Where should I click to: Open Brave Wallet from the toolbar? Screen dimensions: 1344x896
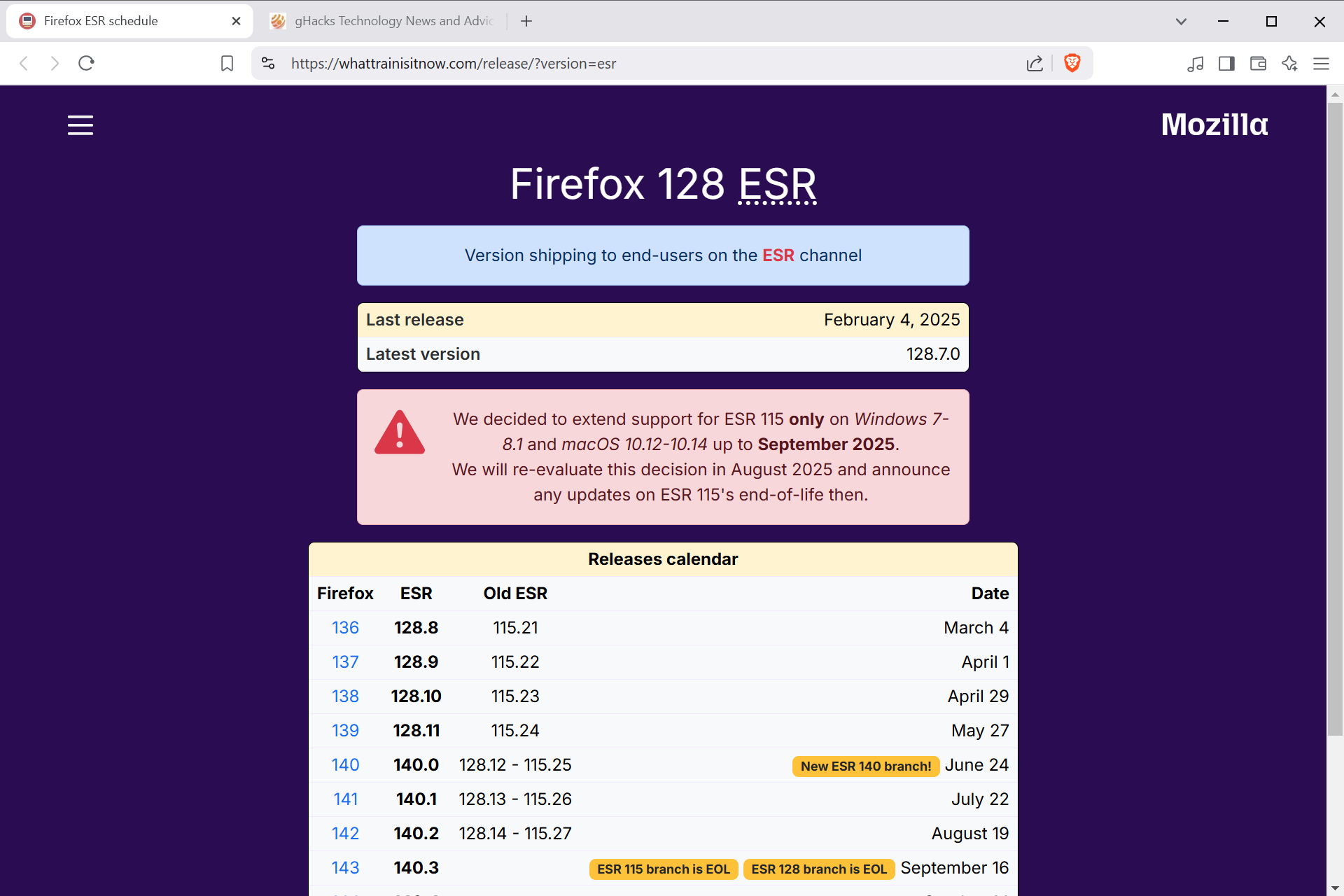pos(1258,63)
